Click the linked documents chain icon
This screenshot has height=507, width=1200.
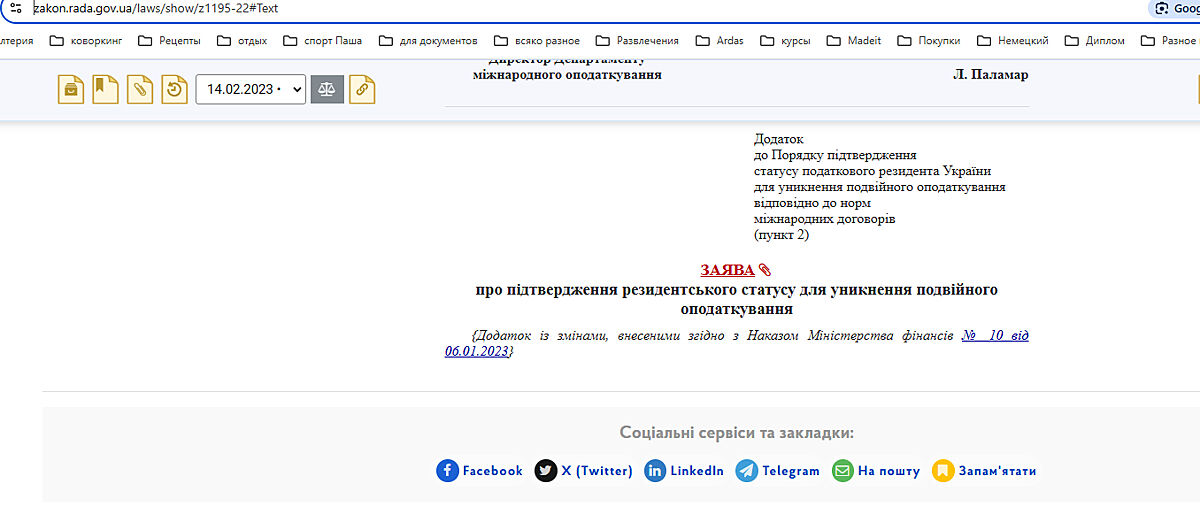click(x=362, y=89)
